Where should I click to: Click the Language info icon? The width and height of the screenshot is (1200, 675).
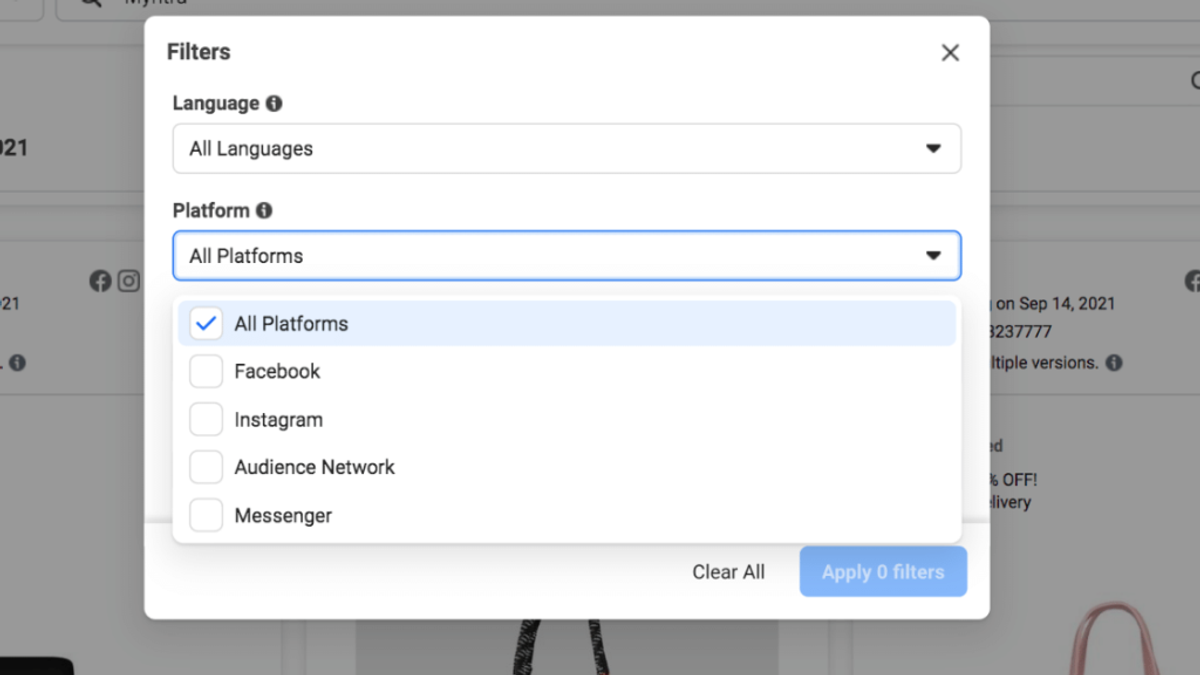275,103
